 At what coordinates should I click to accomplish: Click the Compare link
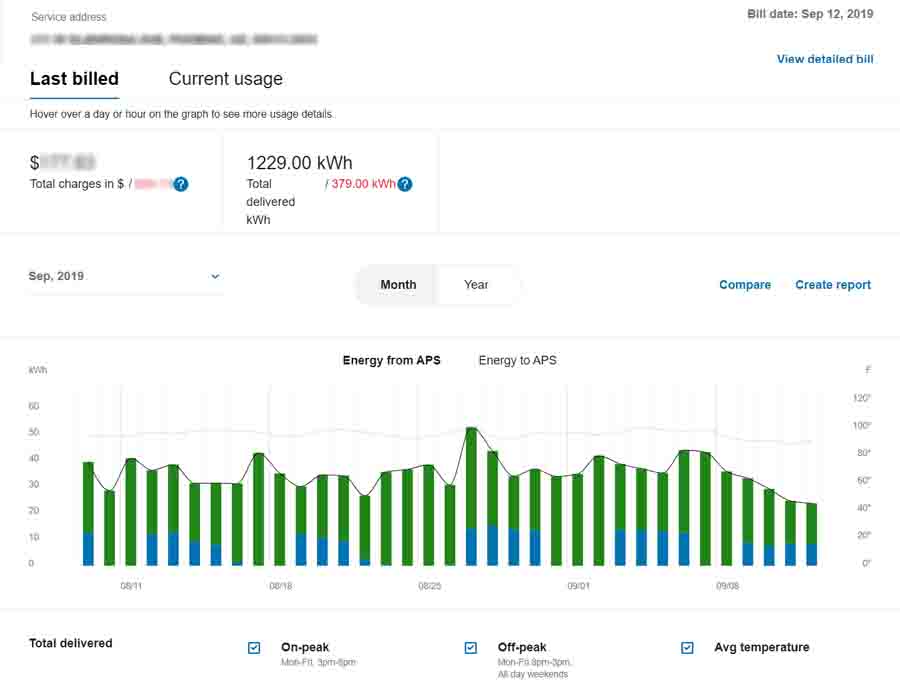[x=745, y=285]
